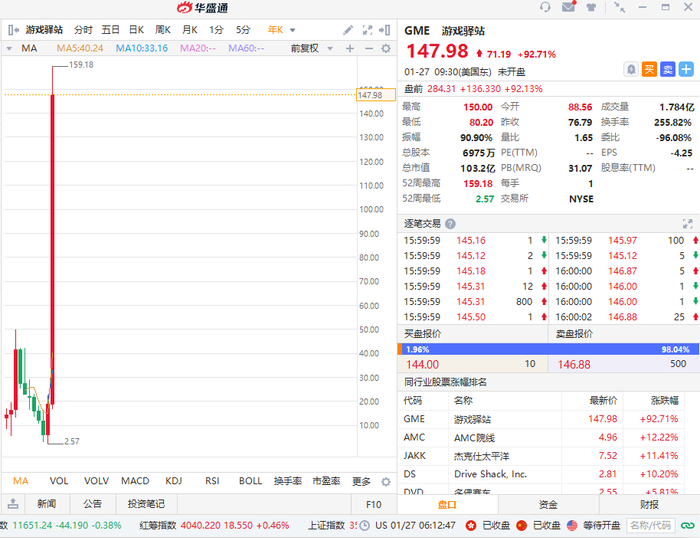Switch to 盘口 quote tab
Viewport: 700px width, 538px height.
click(x=447, y=505)
